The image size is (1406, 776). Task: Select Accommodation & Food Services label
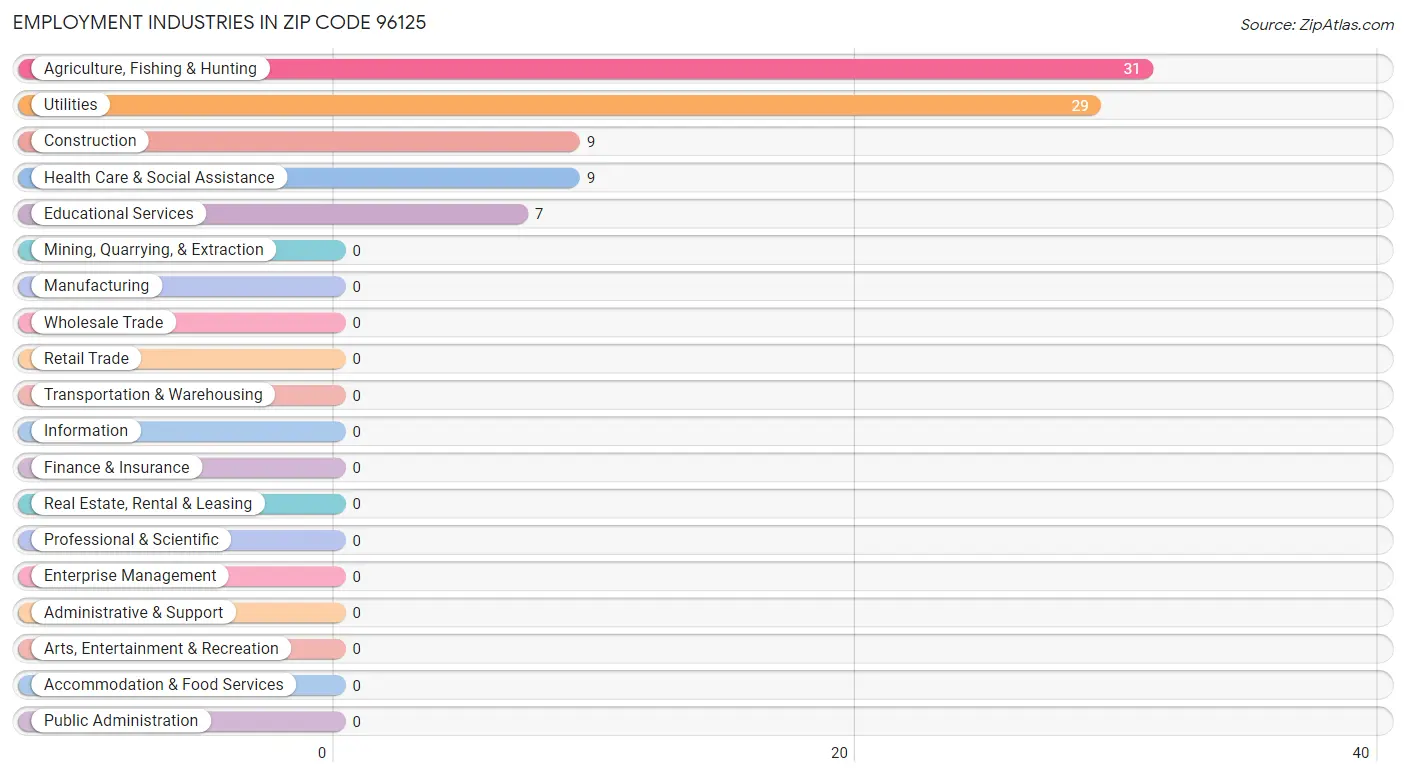tap(164, 685)
